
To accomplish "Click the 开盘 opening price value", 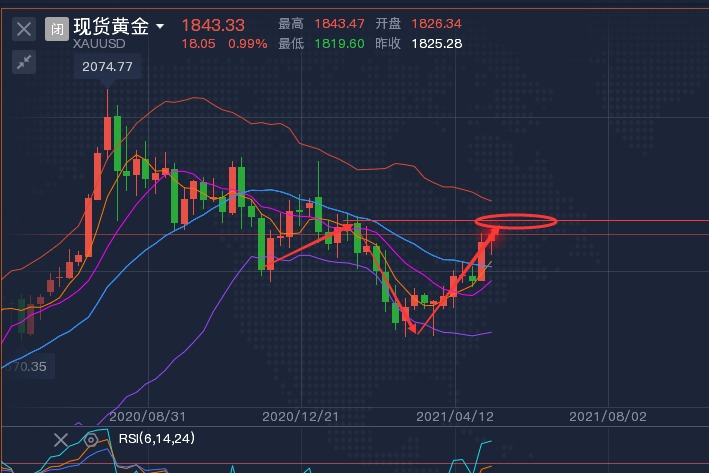I will [x=438, y=24].
